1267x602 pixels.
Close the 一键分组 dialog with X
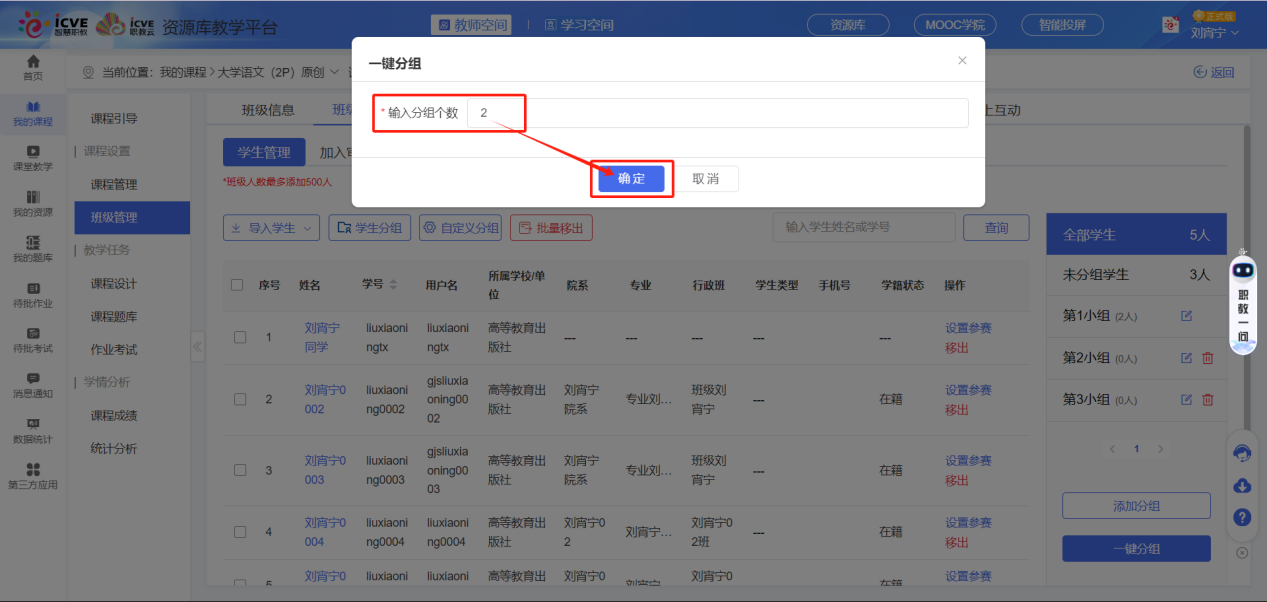[962, 61]
